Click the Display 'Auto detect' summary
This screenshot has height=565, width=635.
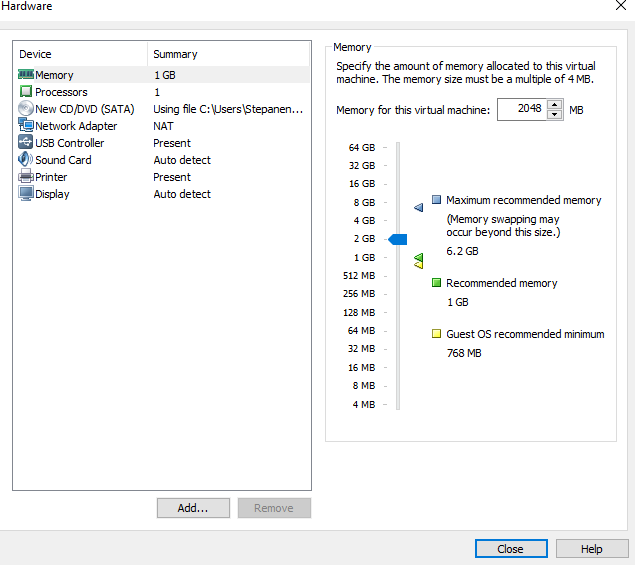182,194
